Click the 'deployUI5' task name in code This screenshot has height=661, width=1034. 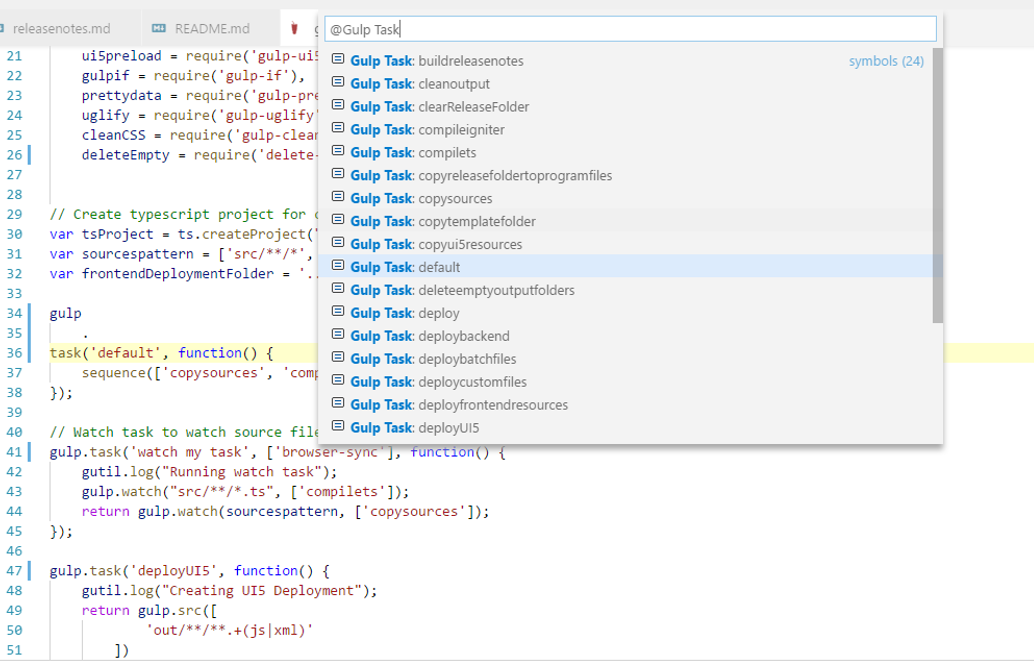tap(177, 571)
